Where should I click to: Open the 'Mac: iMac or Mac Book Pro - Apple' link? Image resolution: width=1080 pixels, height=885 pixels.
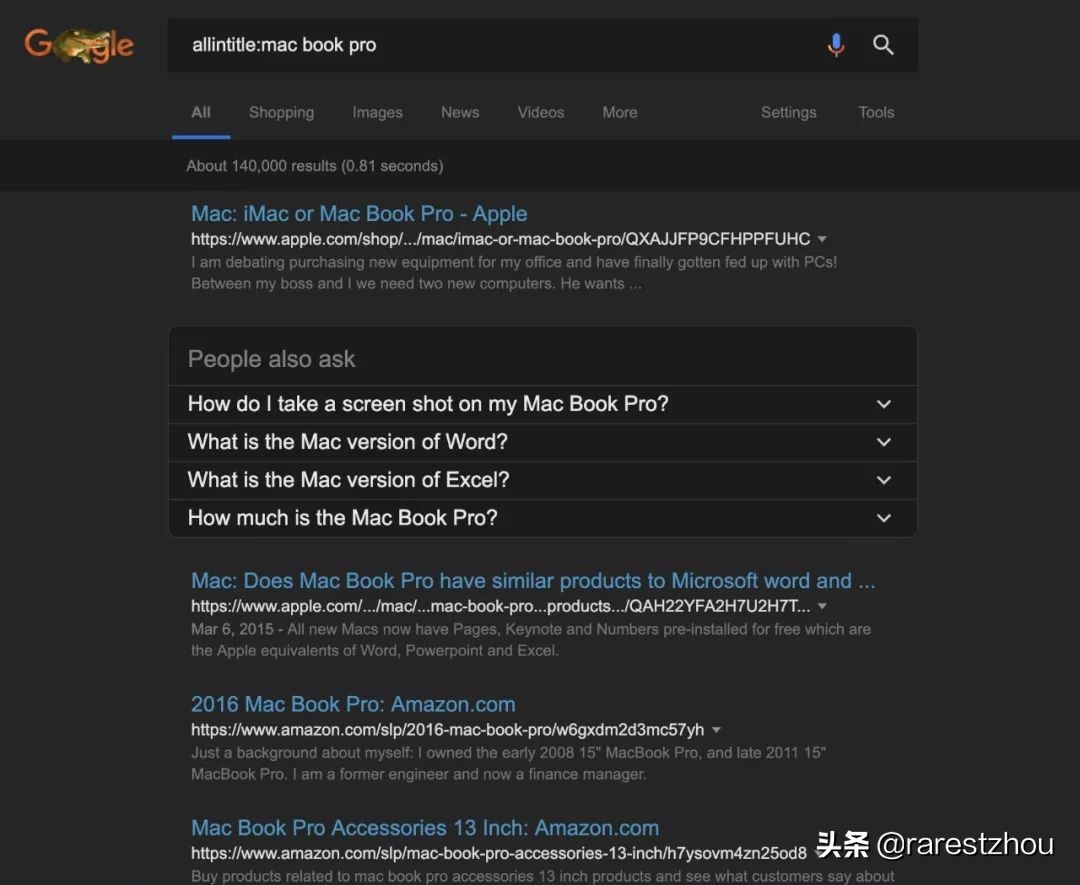[359, 214]
